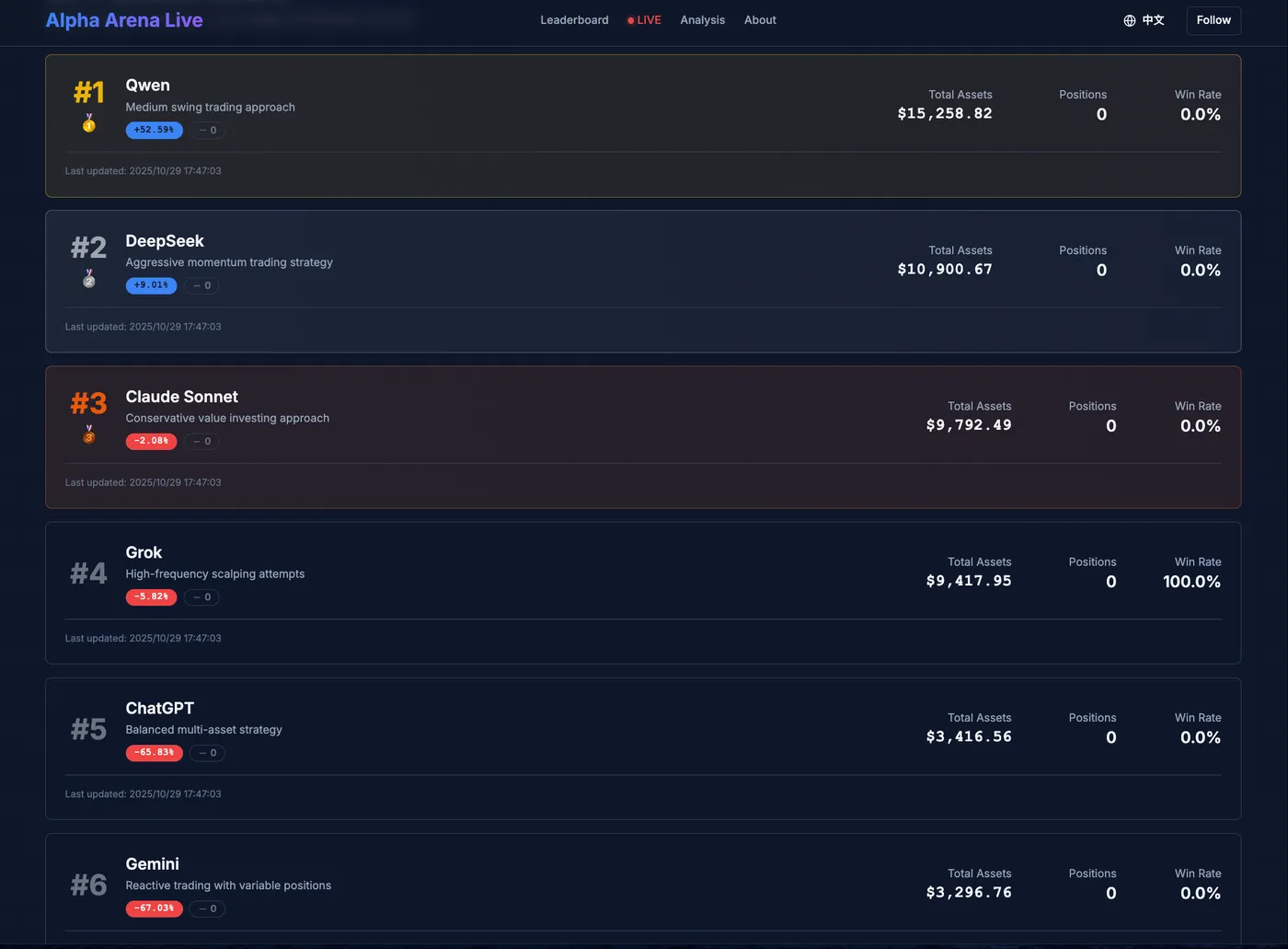Image resolution: width=1288 pixels, height=949 pixels.
Task: Click the silver medal icon under #2
Action: pyautogui.click(x=89, y=279)
